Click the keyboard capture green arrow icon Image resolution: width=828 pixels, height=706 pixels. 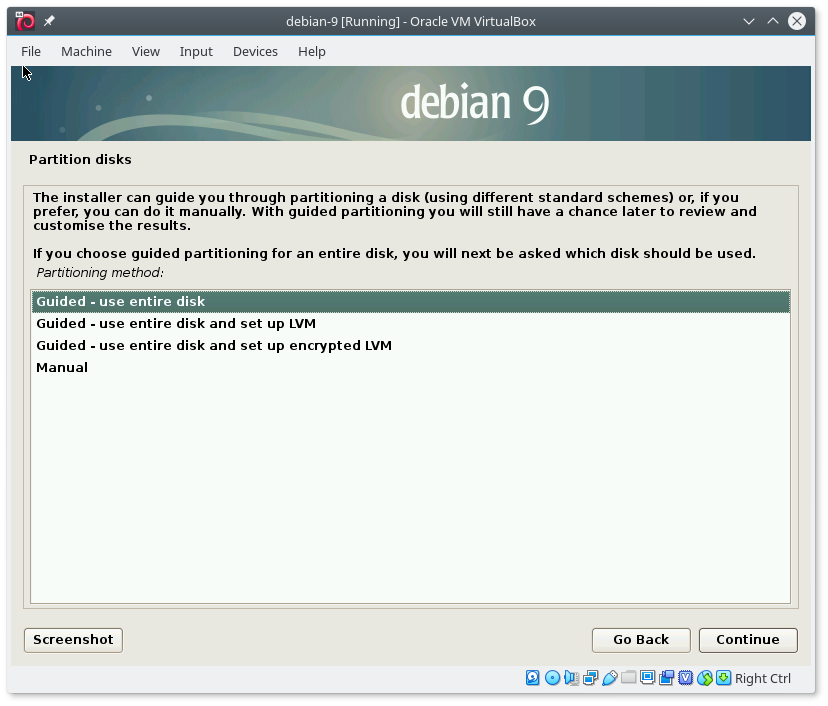pos(723,678)
